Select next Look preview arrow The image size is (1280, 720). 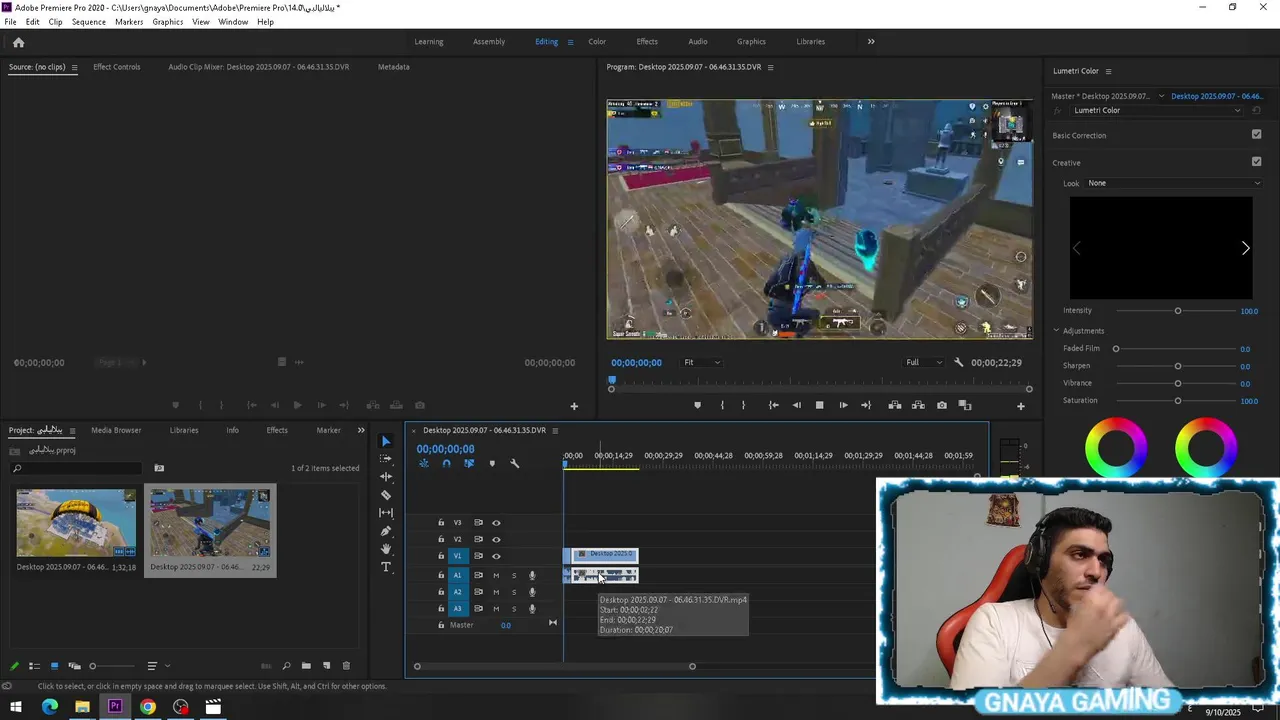[x=1245, y=248]
